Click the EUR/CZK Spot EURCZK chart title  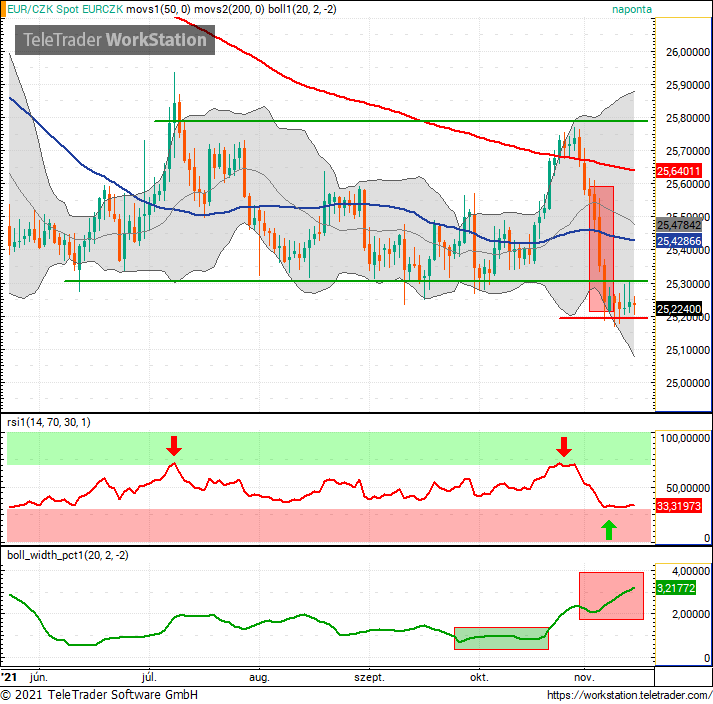click(65, 9)
